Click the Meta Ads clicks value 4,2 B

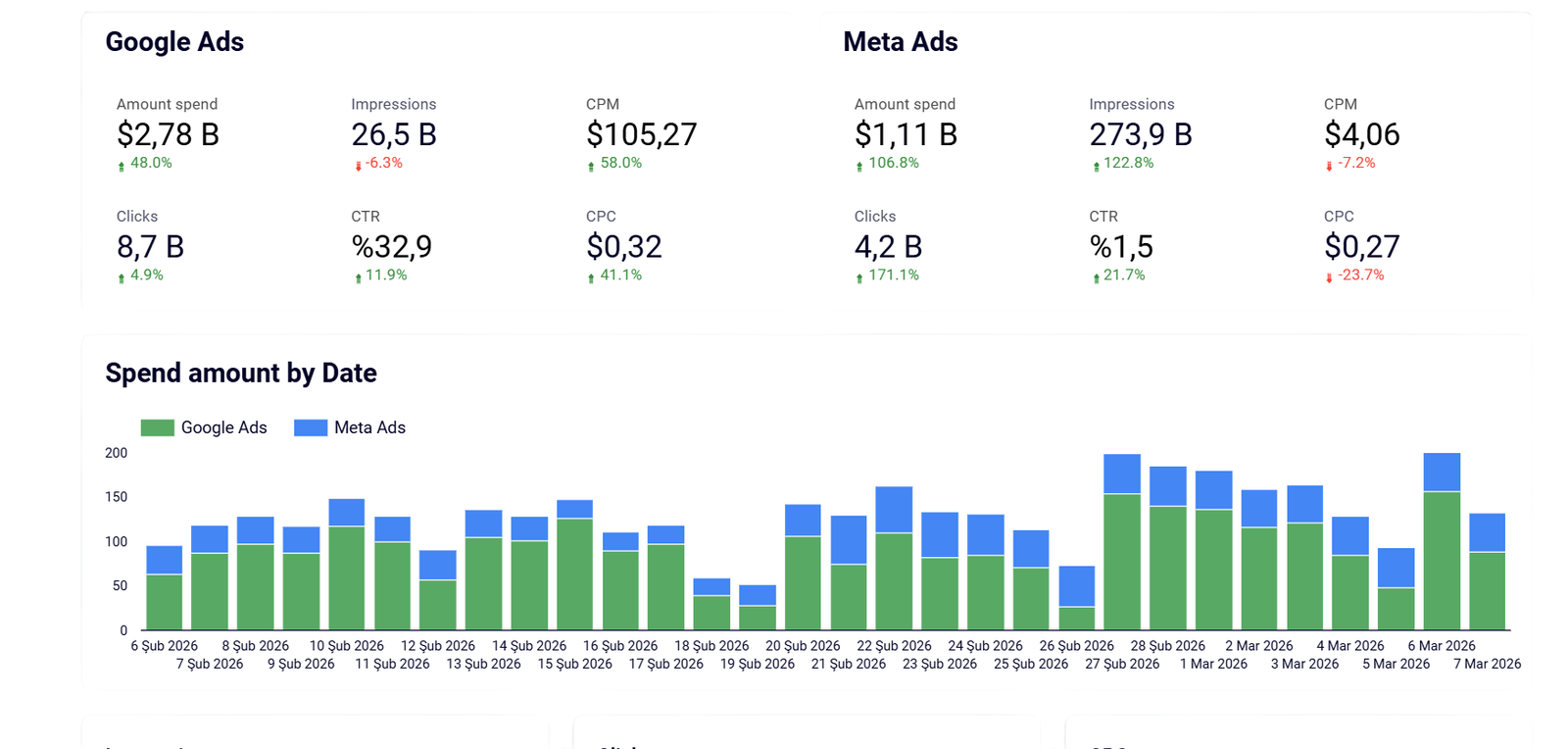(x=888, y=247)
